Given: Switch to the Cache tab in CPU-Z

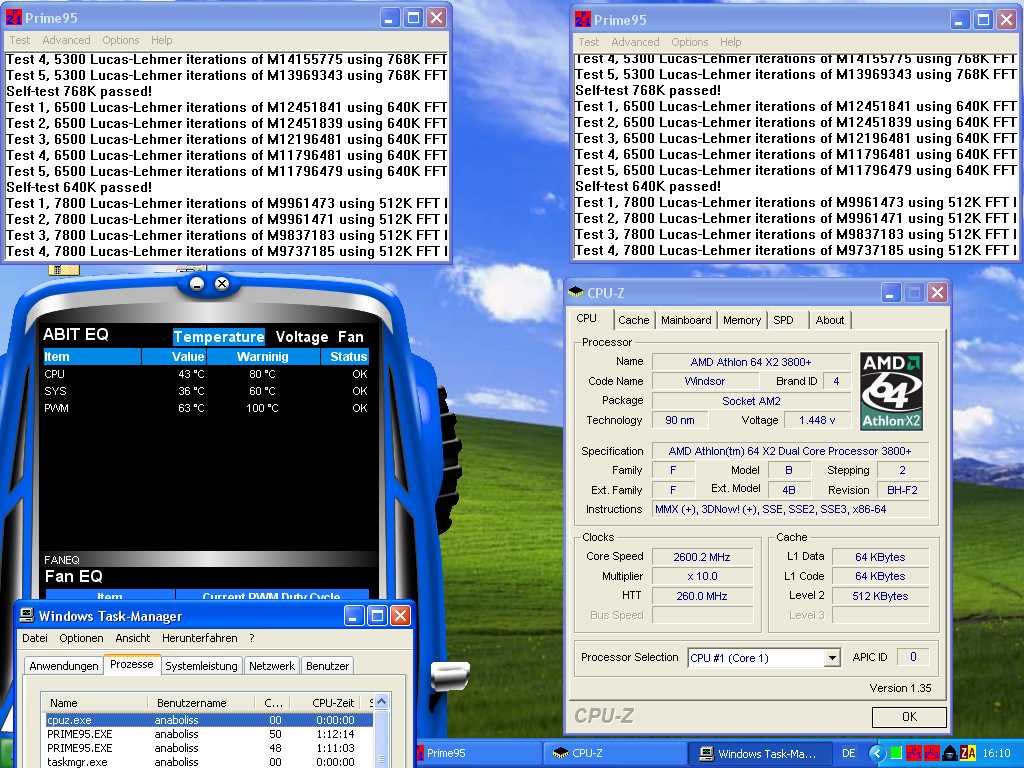Looking at the screenshot, I should tap(633, 320).
